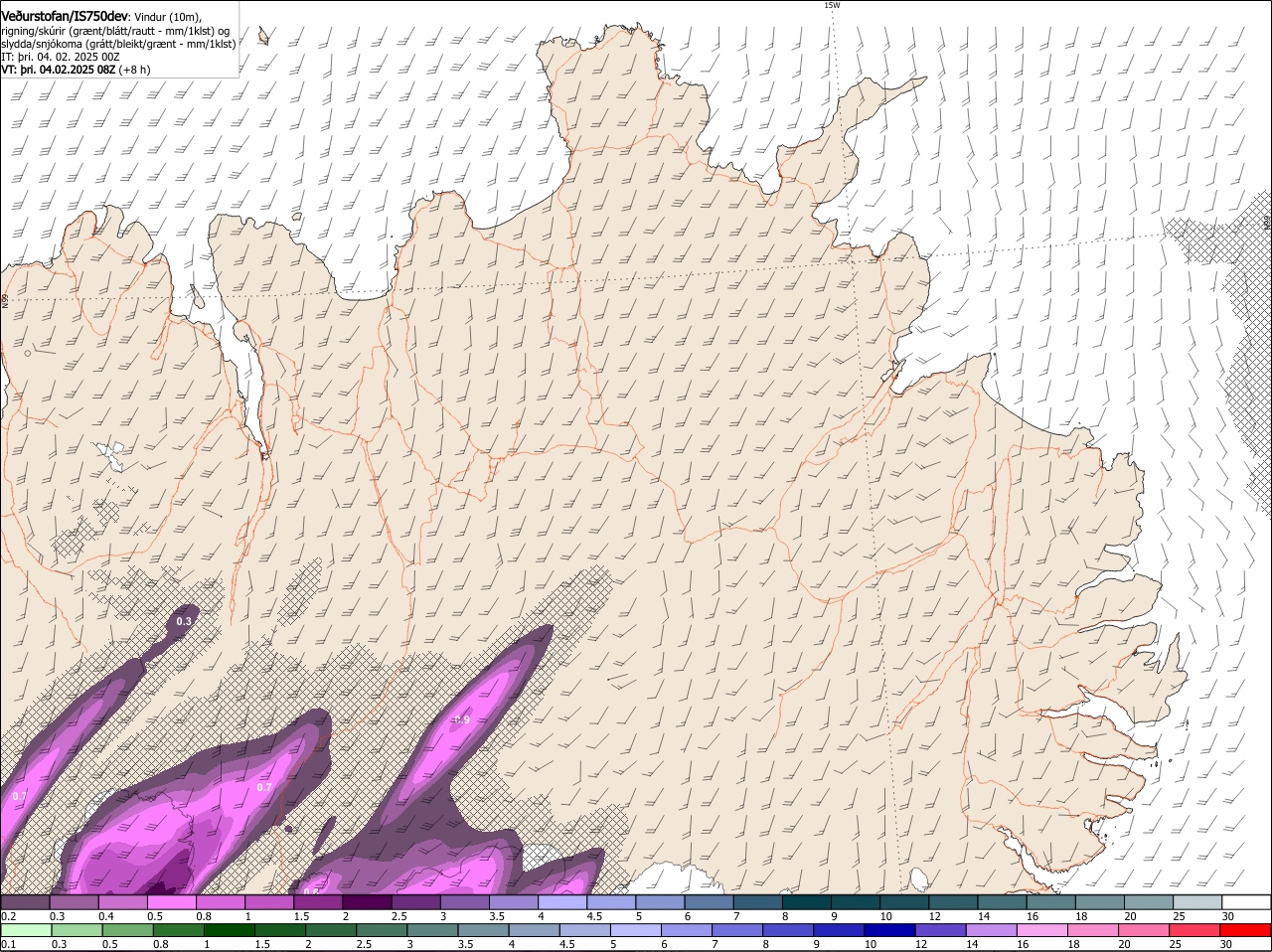Select the light grey 25–30 snow legend swatch
This screenshot has width=1272, height=952.
click(1198, 902)
